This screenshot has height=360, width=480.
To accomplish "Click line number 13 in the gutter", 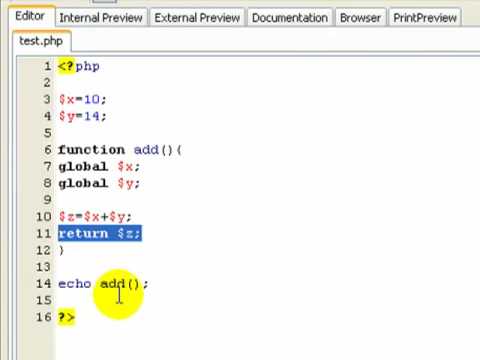I will coord(43,267).
